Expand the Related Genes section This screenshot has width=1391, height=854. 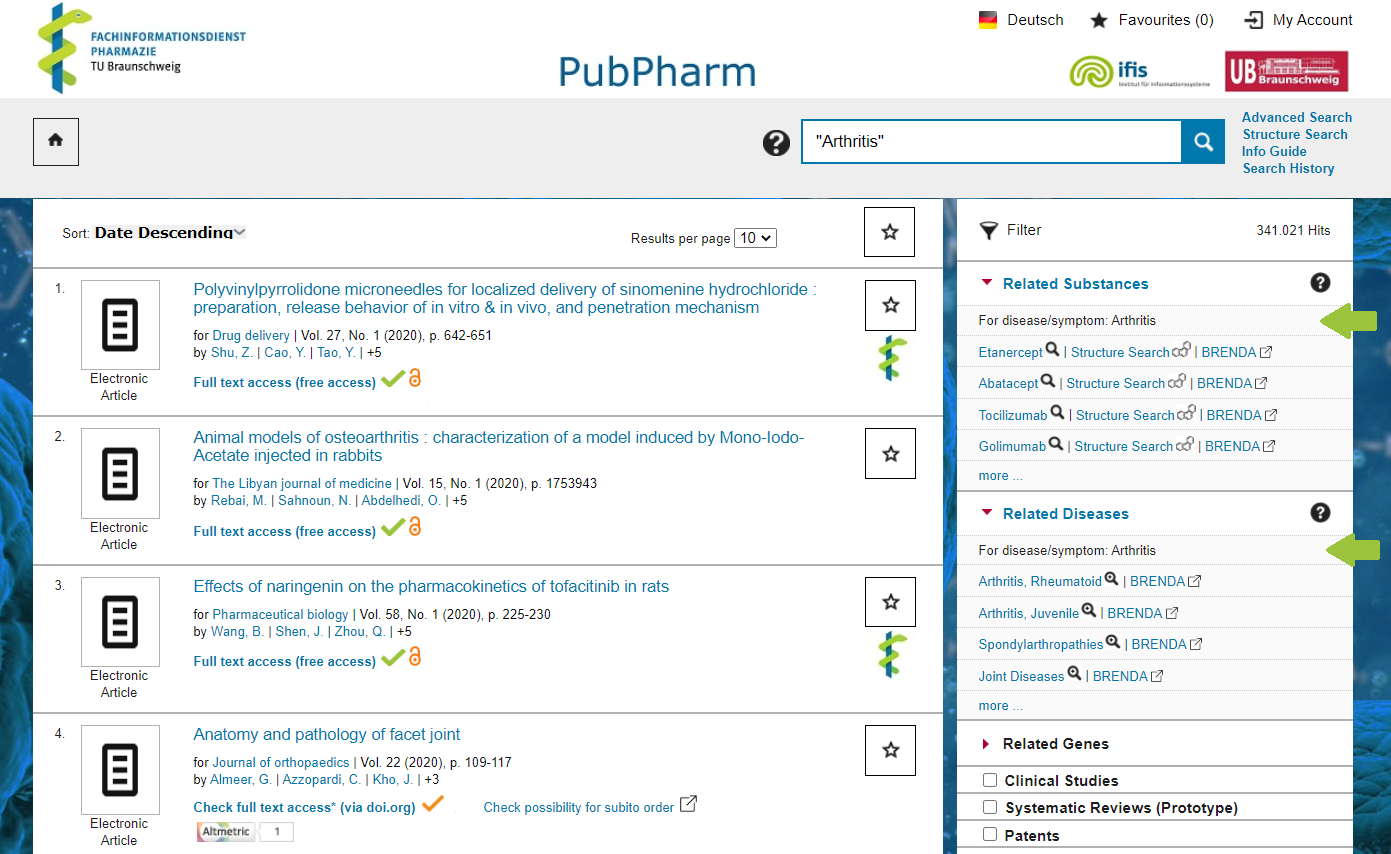pos(1055,743)
